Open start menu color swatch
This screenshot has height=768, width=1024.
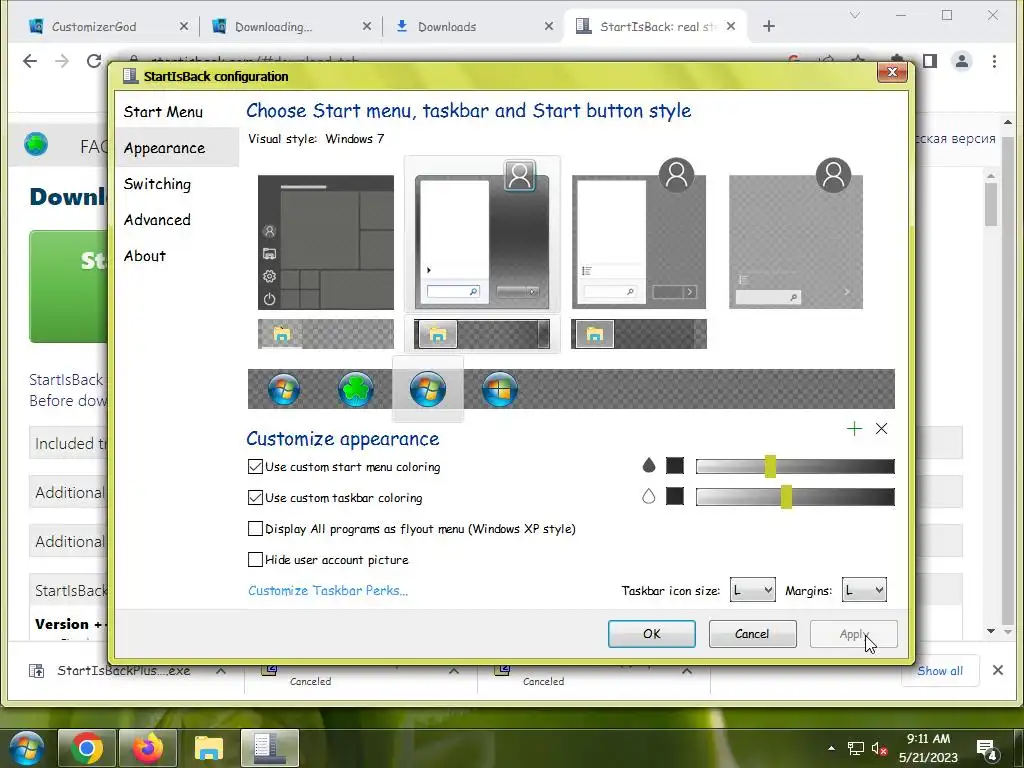pos(675,466)
